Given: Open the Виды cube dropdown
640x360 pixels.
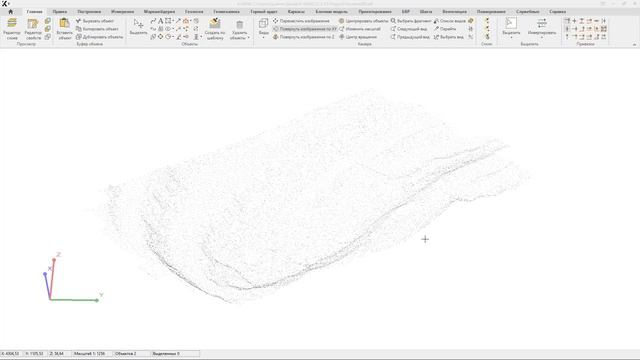Looking at the screenshot, I should [x=264, y=29].
